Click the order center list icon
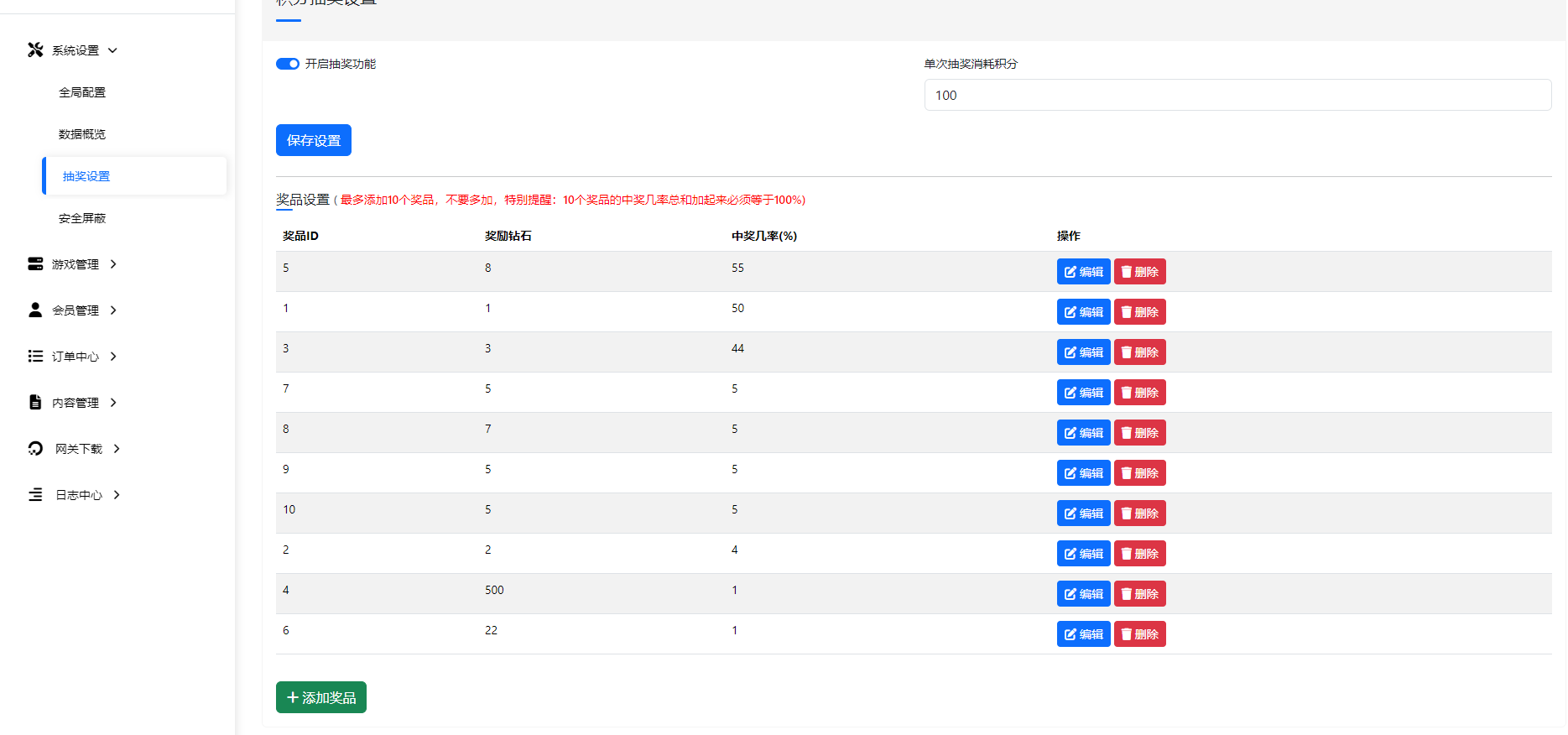This screenshot has height=735, width=1568. [35, 357]
